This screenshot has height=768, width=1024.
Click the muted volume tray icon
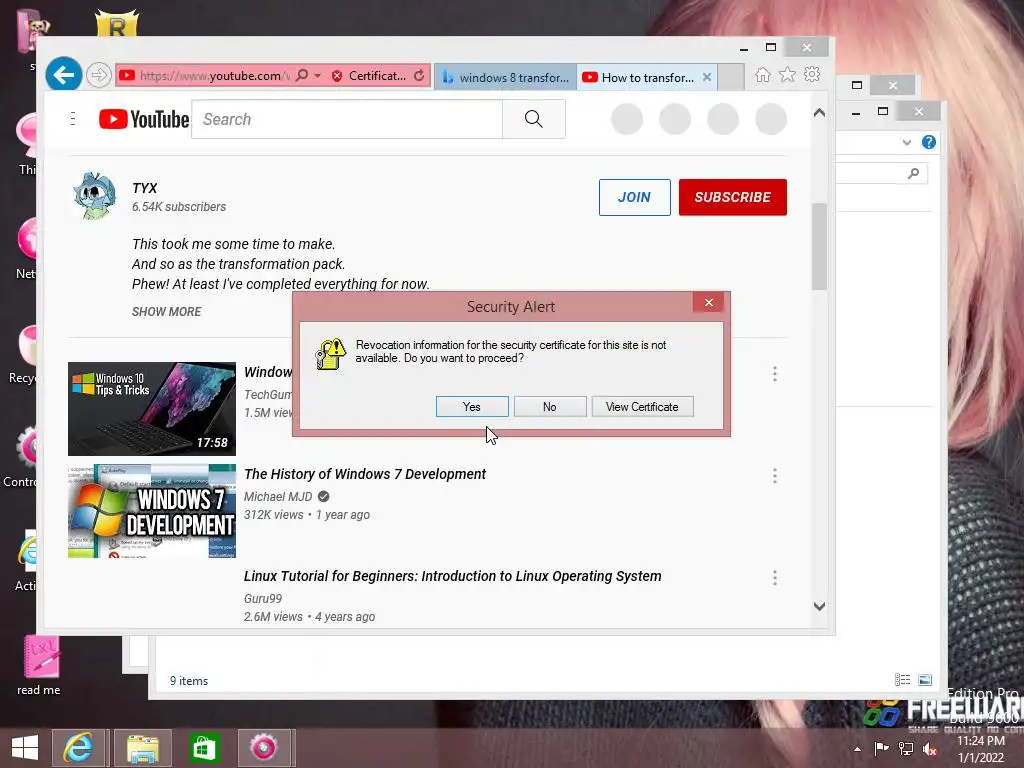930,749
